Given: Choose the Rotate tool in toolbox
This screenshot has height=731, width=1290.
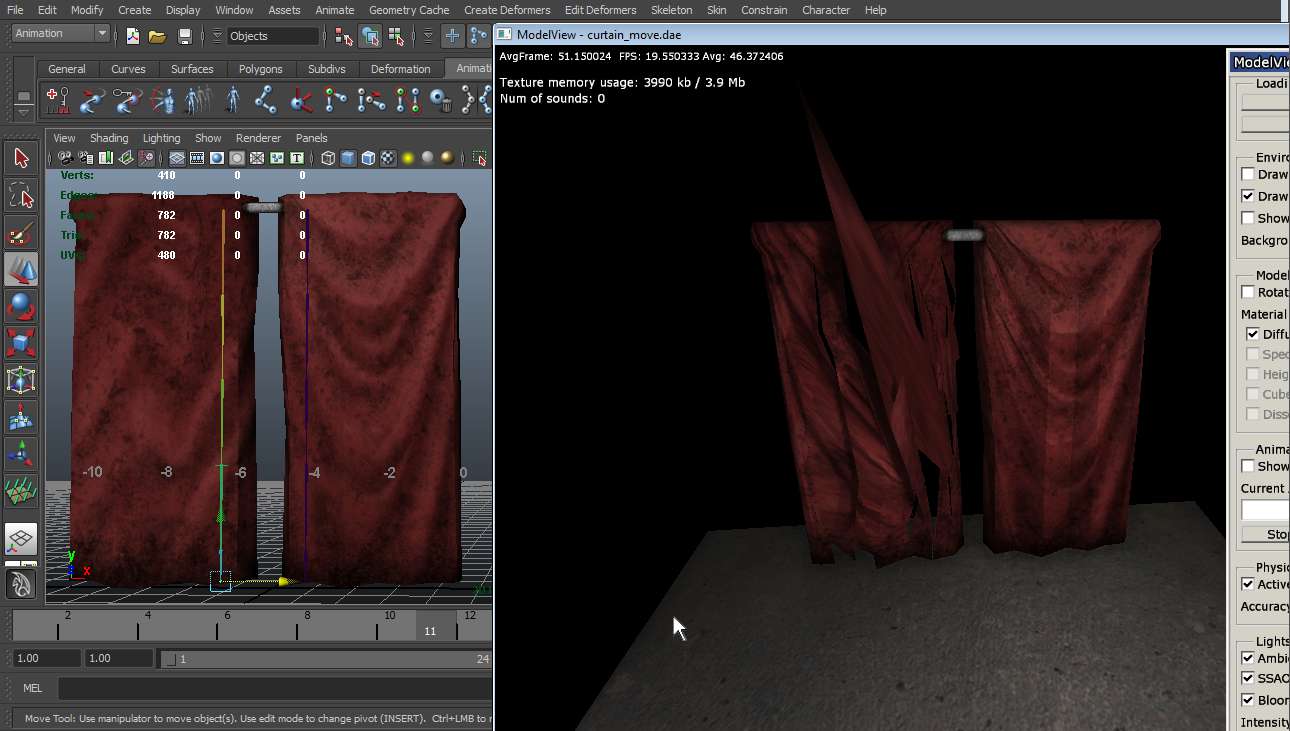Looking at the screenshot, I should 21,305.
